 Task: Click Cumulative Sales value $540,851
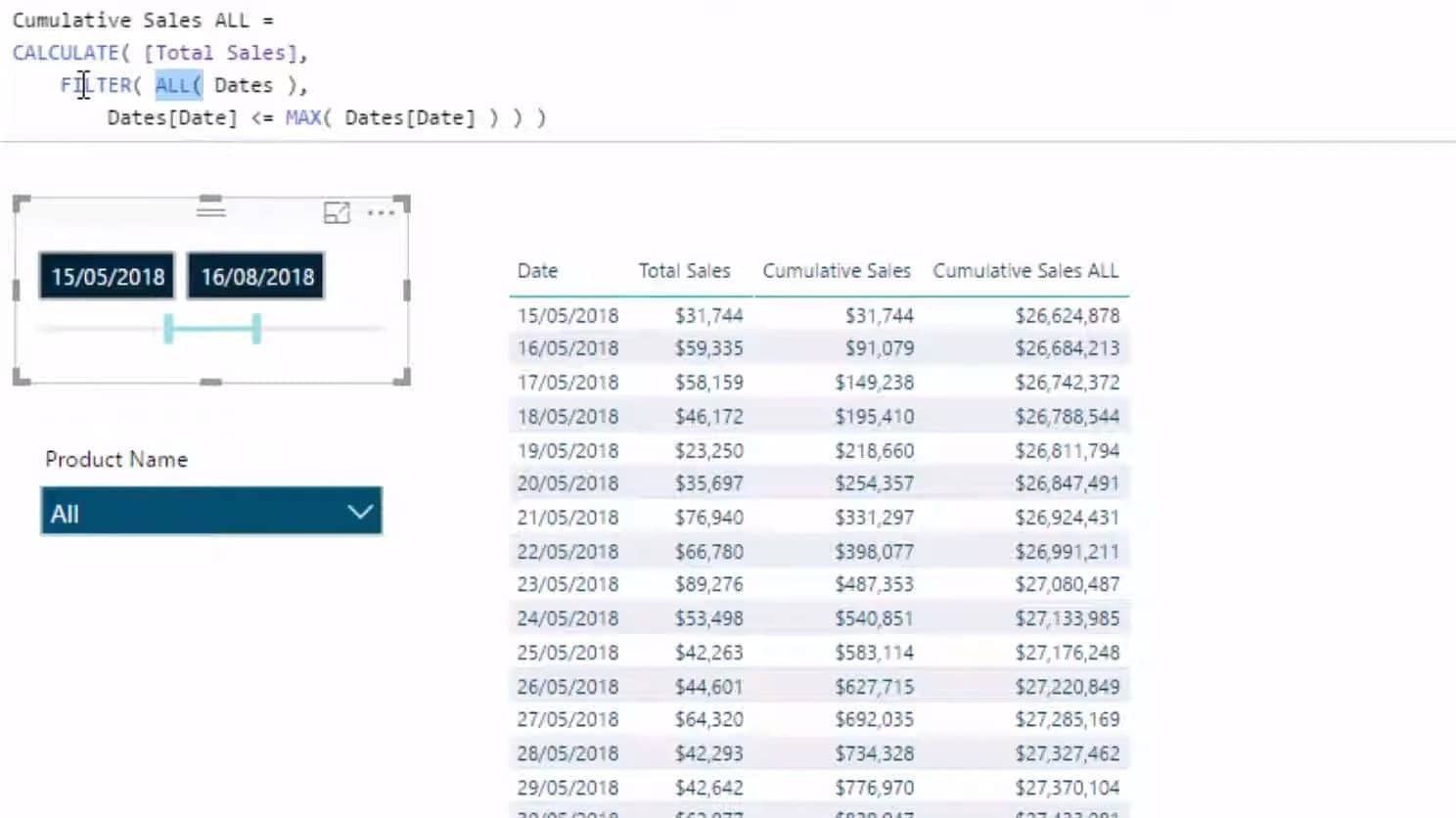coord(874,618)
